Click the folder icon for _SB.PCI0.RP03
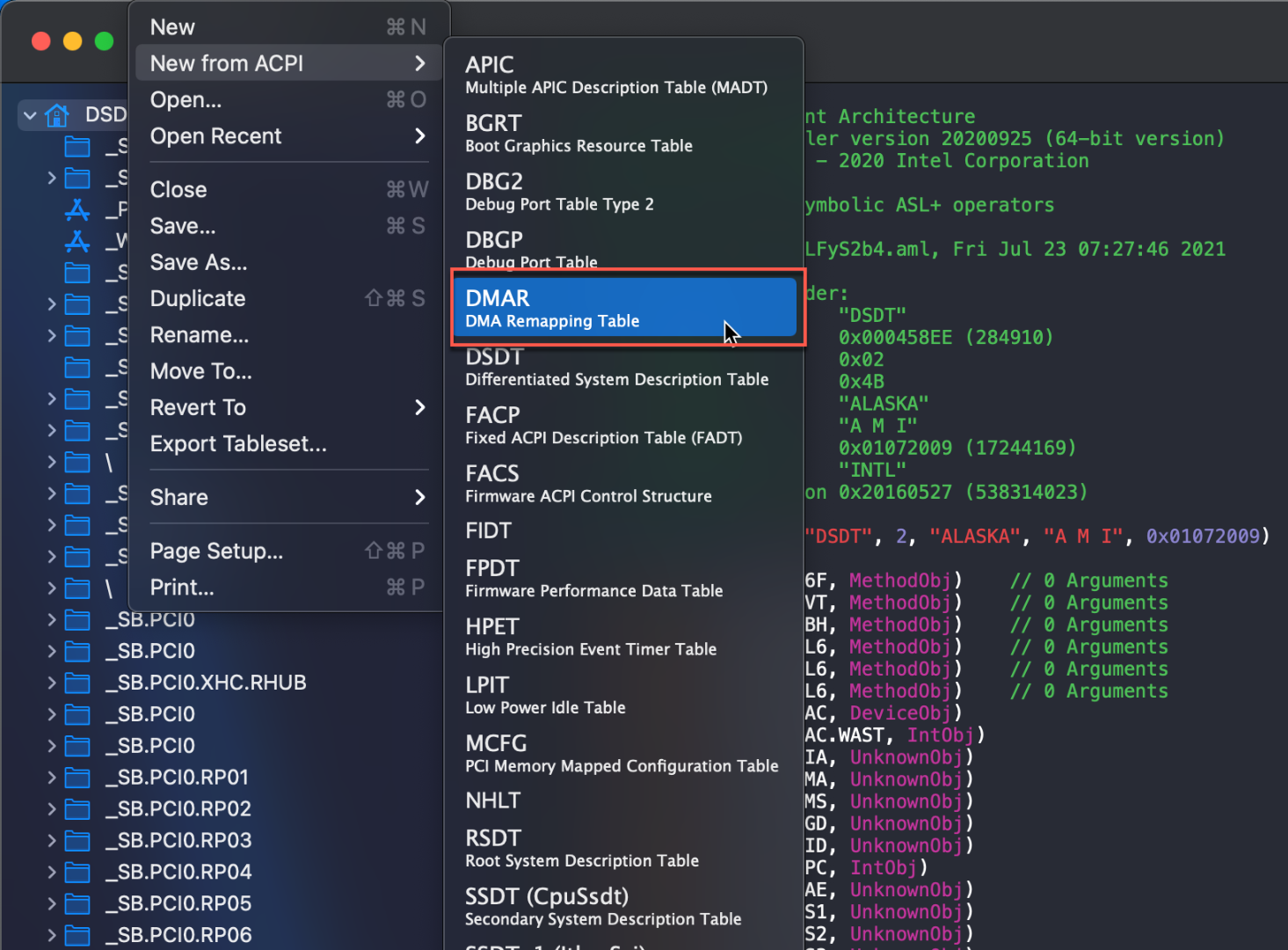The height and width of the screenshot is (950, 1288). (x=77, y=841)
